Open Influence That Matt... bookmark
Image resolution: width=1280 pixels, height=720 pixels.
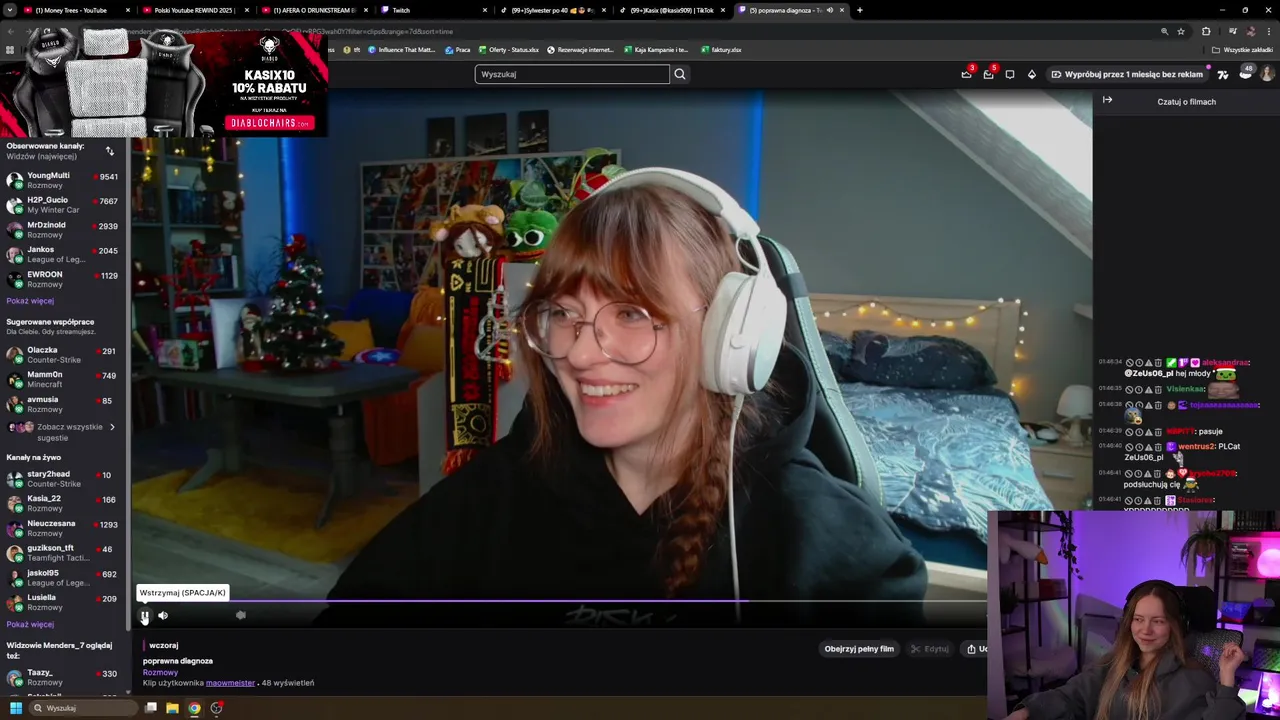400,50
